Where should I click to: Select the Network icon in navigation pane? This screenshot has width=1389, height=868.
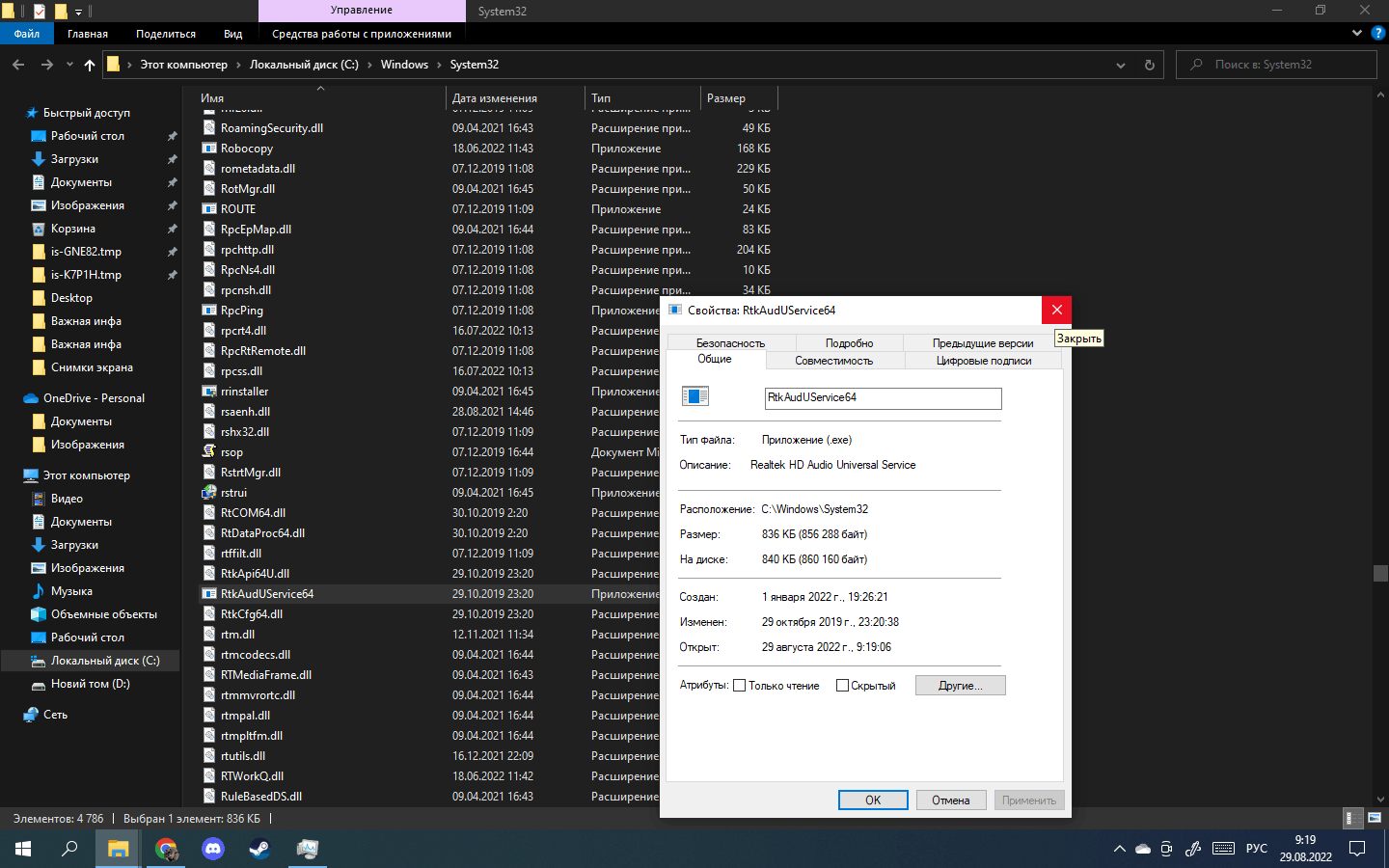(31, 715)
